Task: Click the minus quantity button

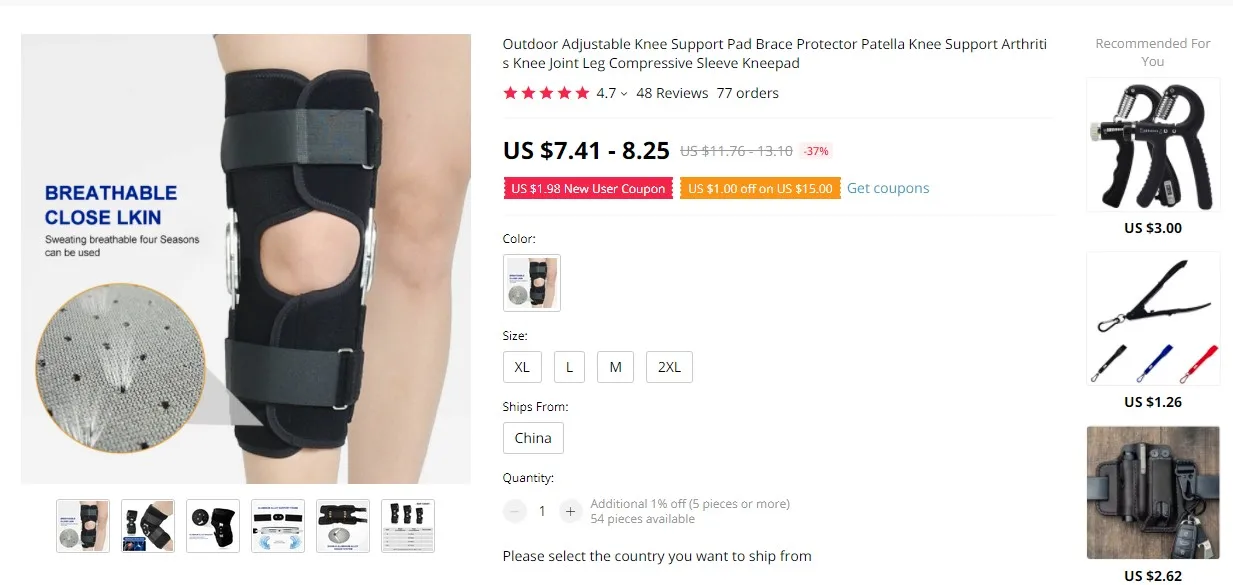Action: (x=515, y=511)
